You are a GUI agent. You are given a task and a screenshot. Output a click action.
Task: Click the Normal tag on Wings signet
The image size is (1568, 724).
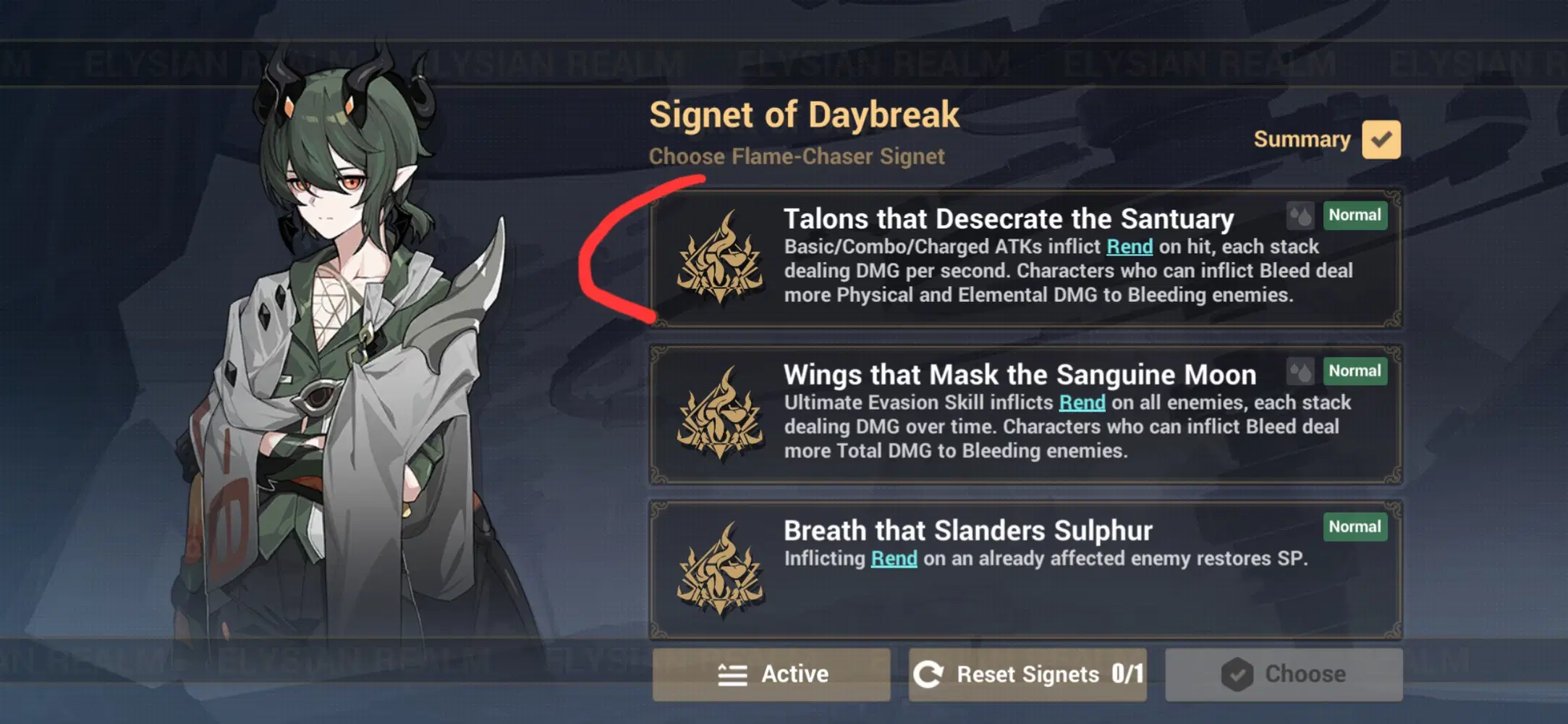[1355, 371]
